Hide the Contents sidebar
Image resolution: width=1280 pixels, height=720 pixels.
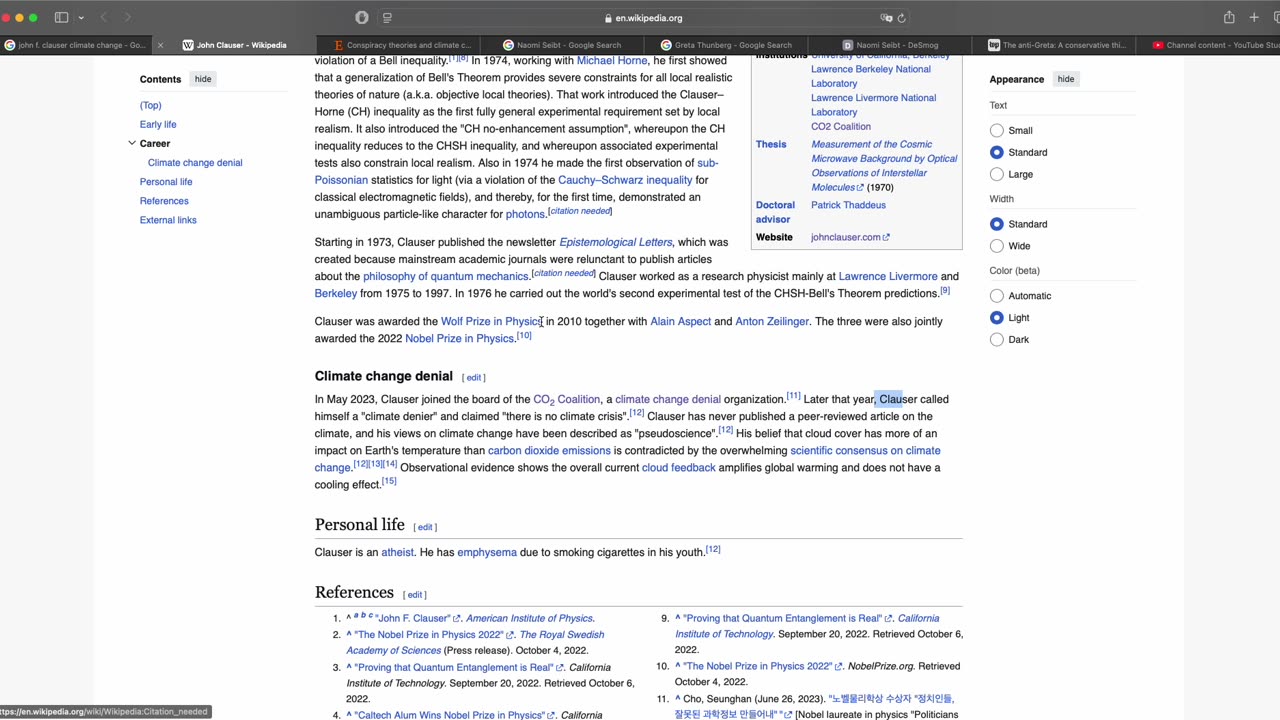click(203, 79)
